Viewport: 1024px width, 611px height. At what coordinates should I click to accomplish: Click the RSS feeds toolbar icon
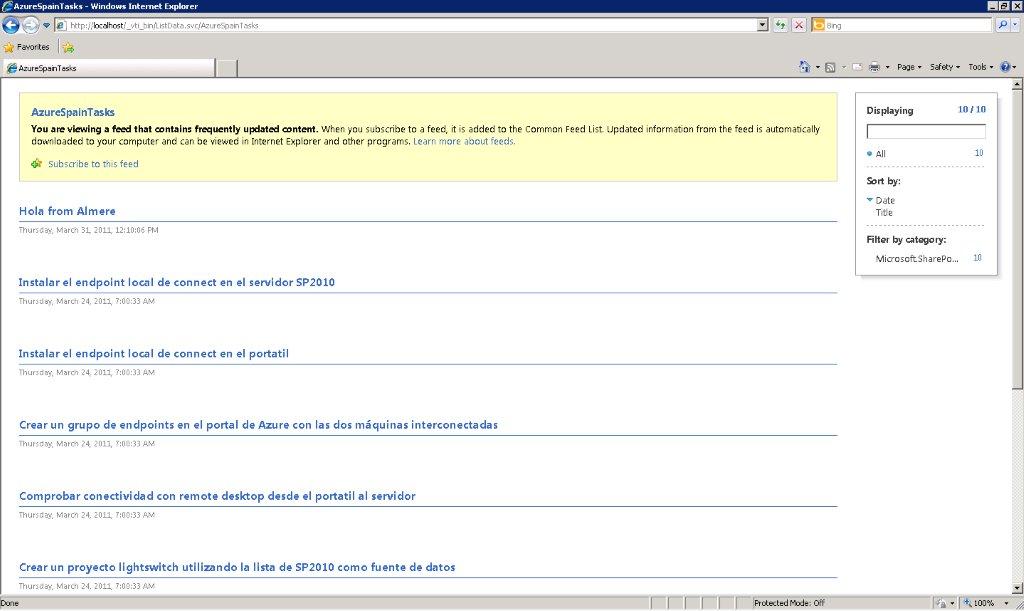830,67
